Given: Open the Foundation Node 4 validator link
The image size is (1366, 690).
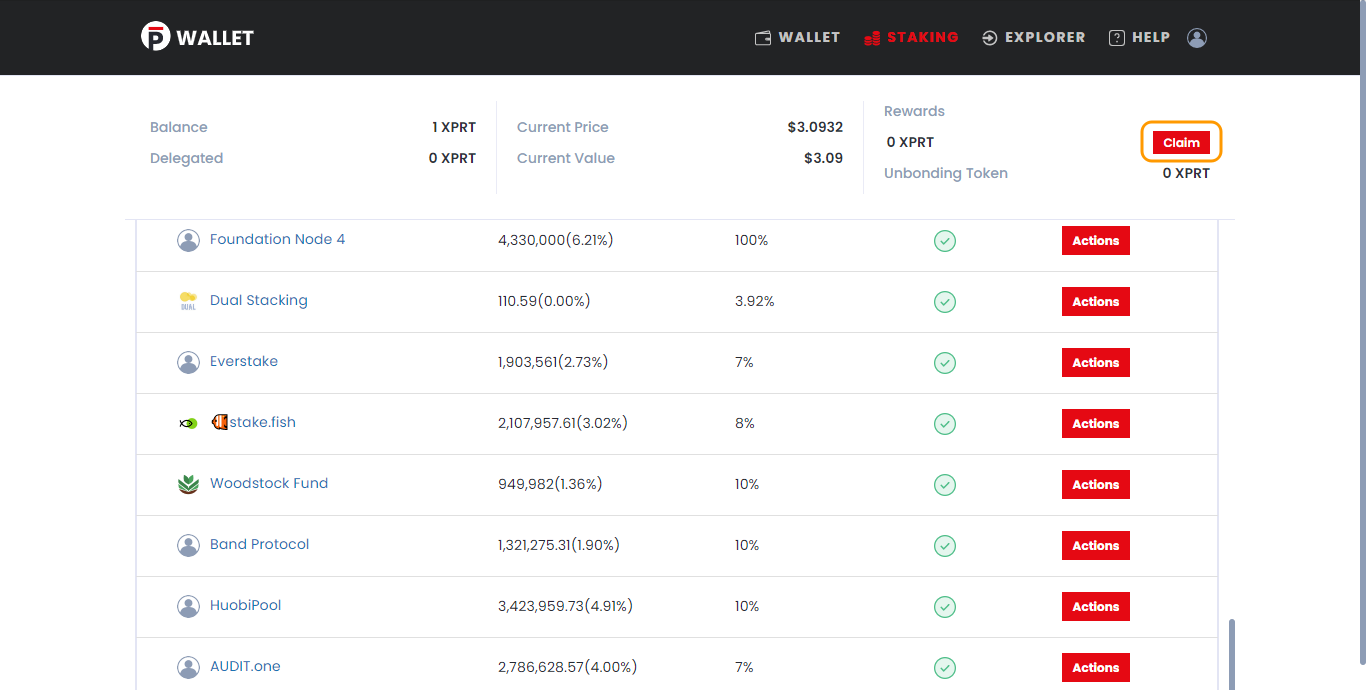Looking at the screenshot, I should [277, 240].
